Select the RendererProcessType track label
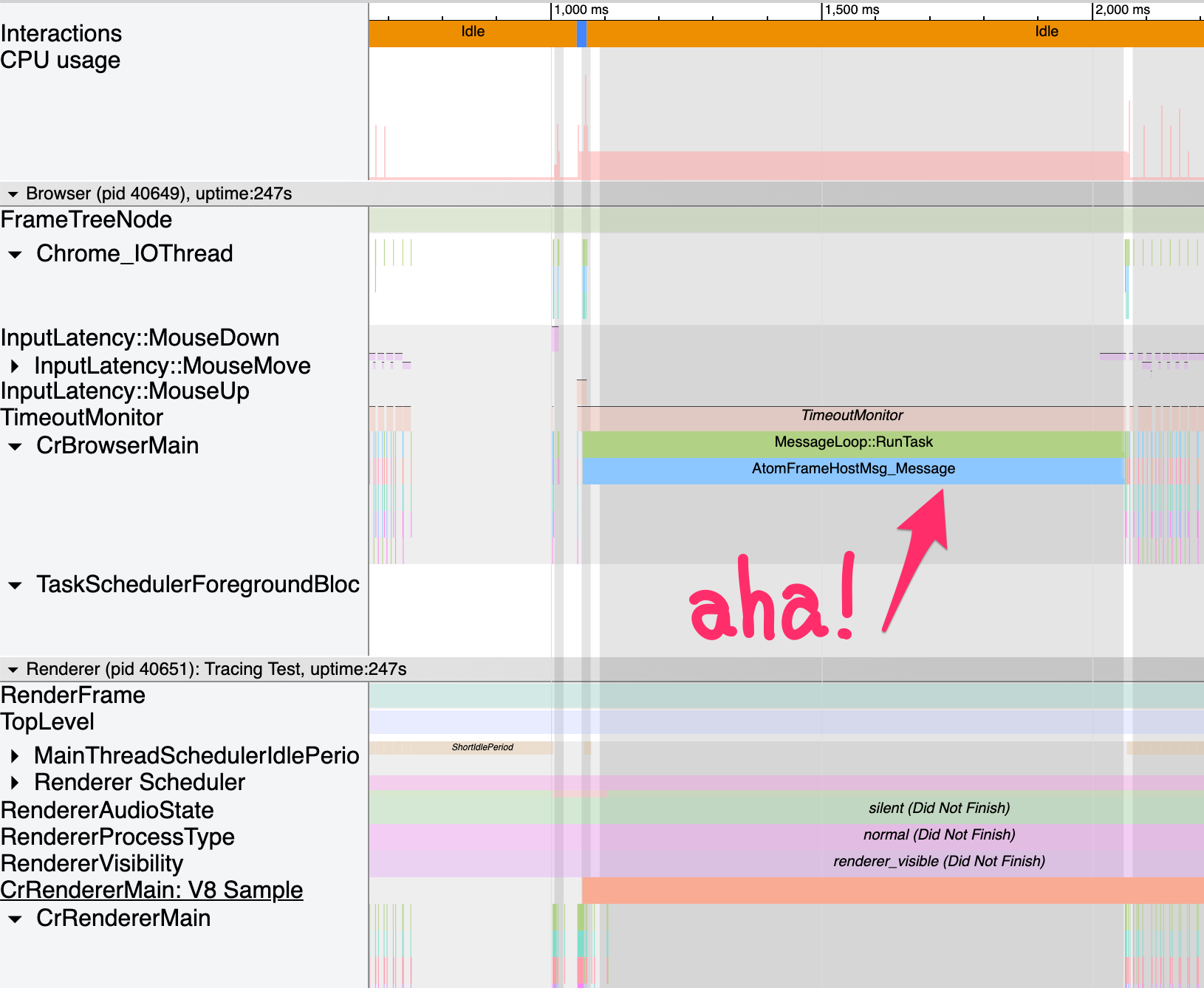This screenshot has width=1204, height=988. [117, 837]
